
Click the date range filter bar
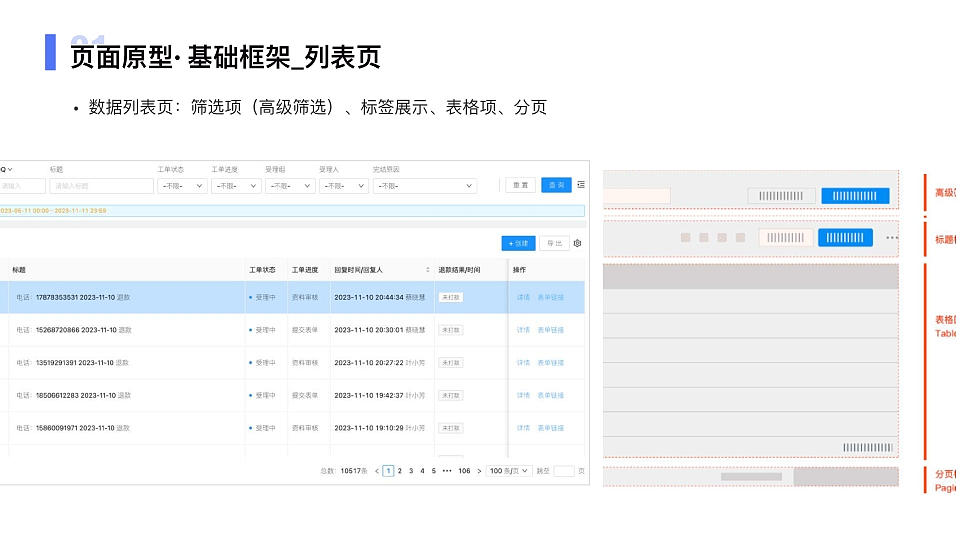coord(292,211)
